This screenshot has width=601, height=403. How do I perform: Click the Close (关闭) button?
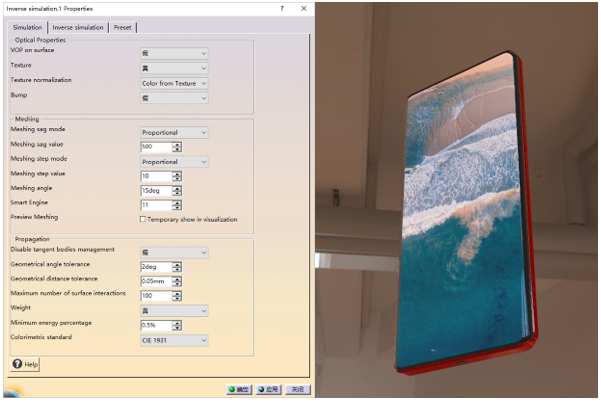pos(297,389)
